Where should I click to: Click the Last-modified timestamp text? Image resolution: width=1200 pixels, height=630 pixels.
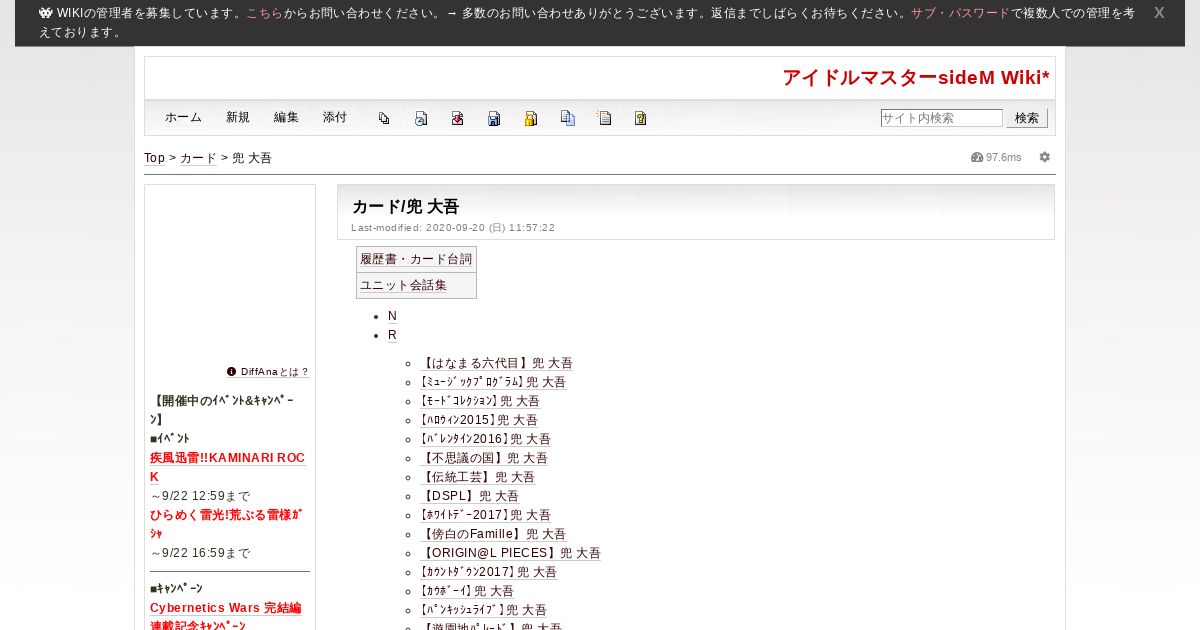click(x=453, y=228)
